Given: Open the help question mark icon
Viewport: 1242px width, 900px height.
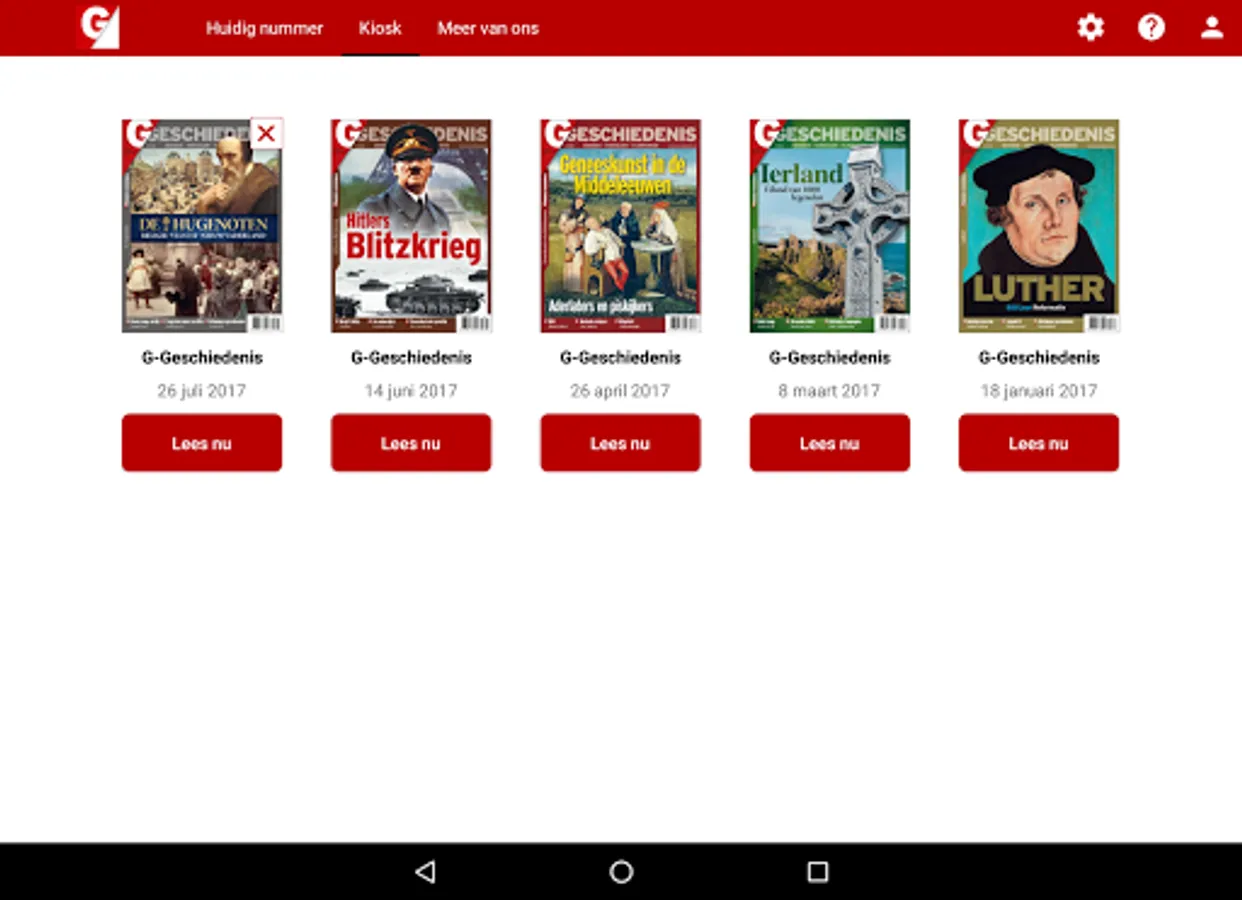Looking at the screenshot, I should coord(1151,27).
